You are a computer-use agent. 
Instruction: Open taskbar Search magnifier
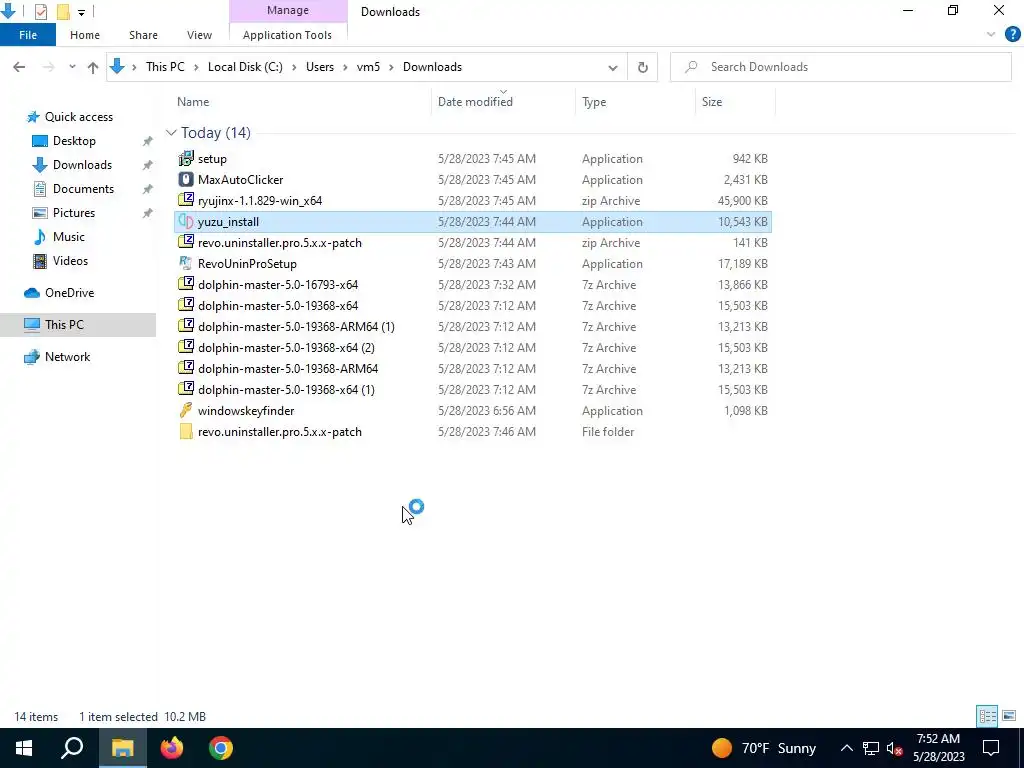[72, 748]
